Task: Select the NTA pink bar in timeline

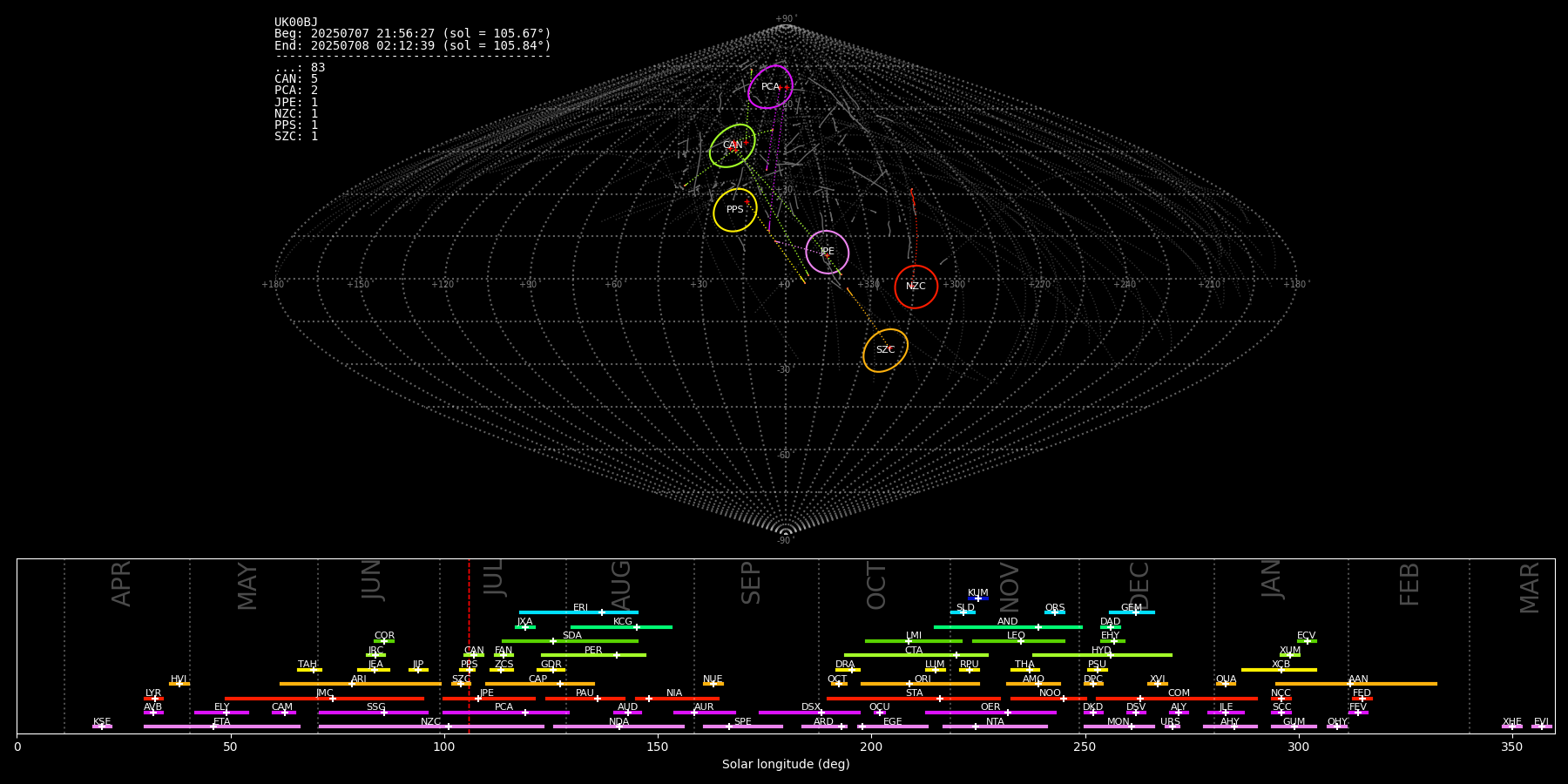Action: tap(995, 727)
